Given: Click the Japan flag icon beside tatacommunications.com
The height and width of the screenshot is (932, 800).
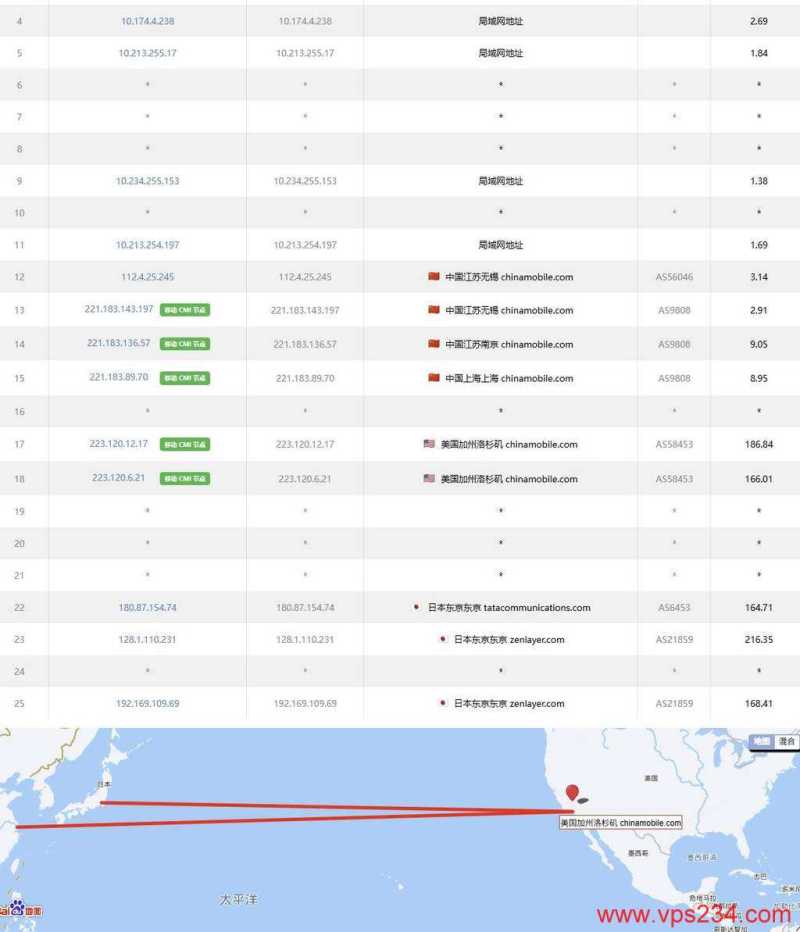Looking at the screenshot, I should [x=417, y=607].
